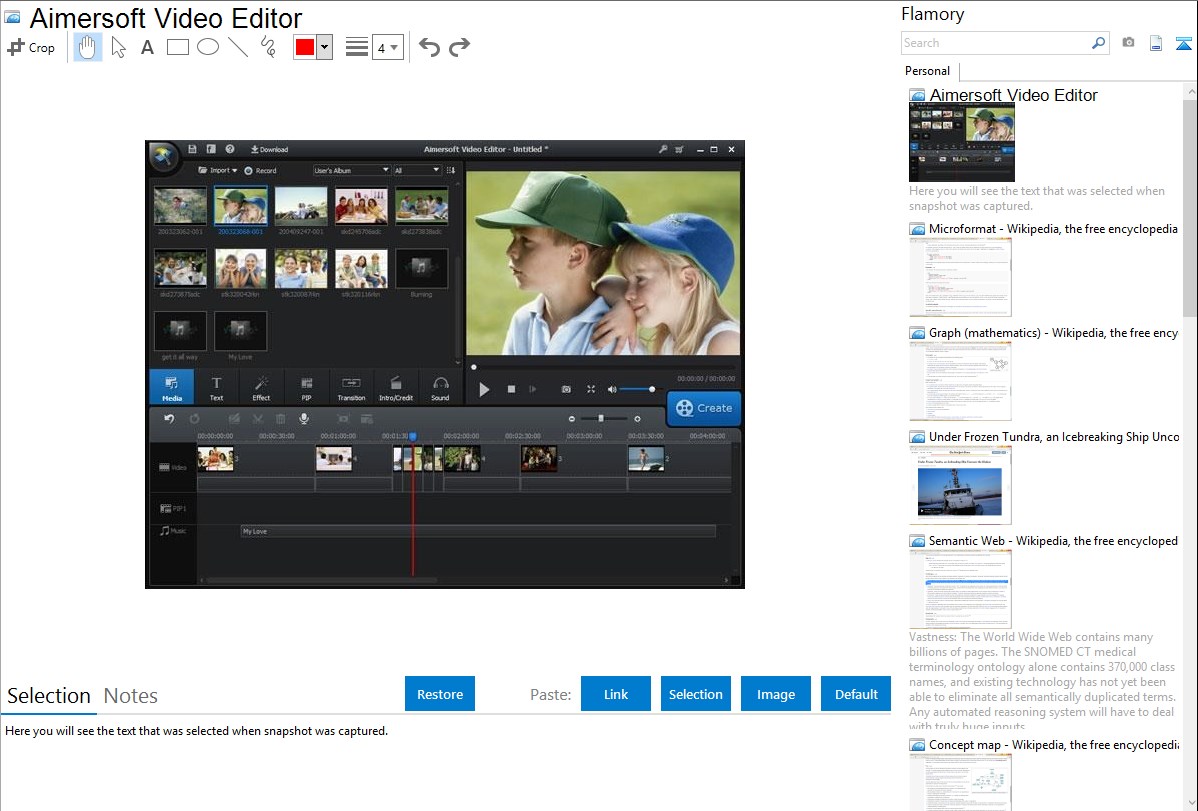
Task: Pick the ellipse shape tool
Action: click(x=207, y=47)
